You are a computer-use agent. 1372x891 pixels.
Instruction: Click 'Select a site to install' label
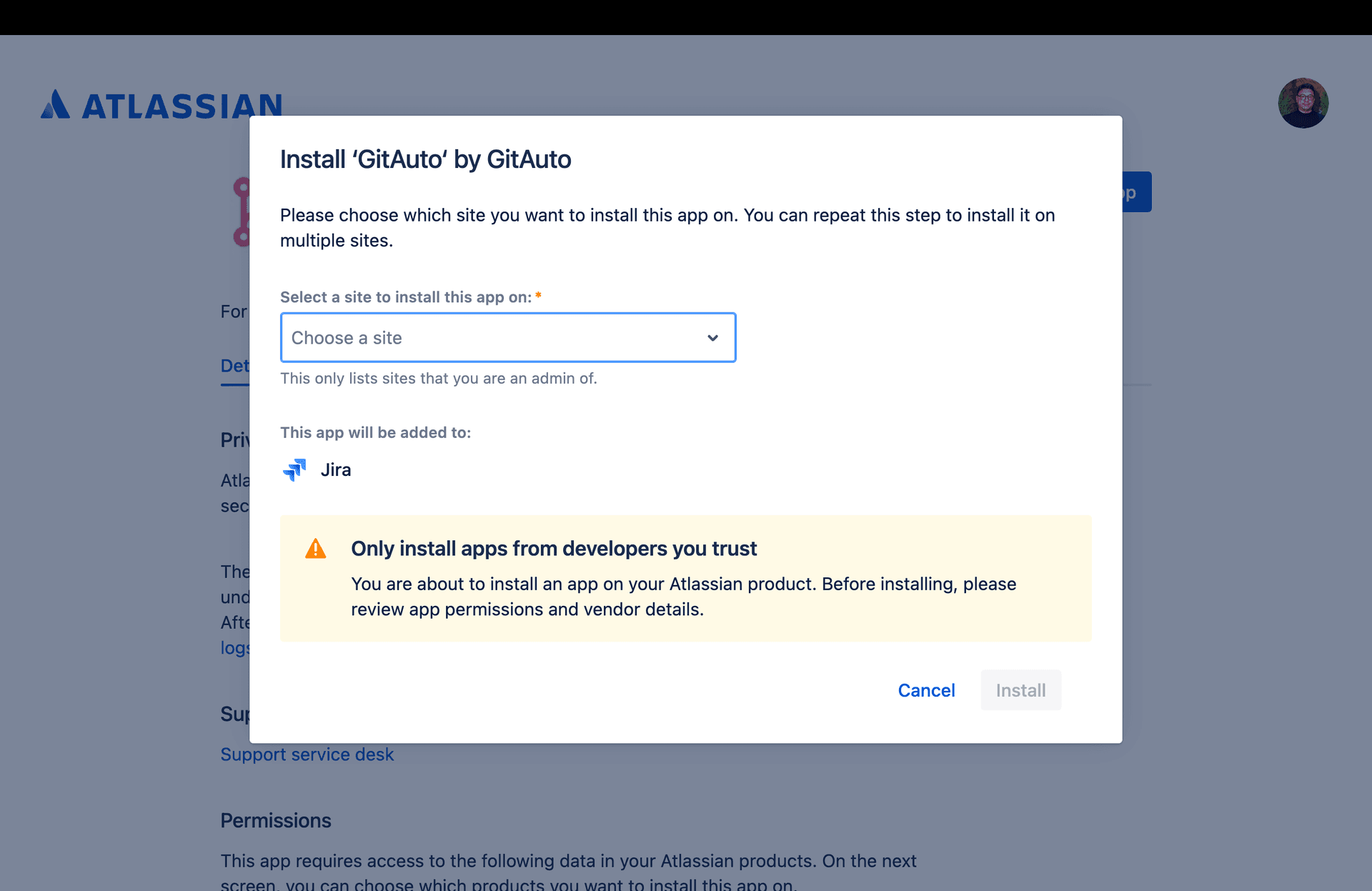[406, 297]
